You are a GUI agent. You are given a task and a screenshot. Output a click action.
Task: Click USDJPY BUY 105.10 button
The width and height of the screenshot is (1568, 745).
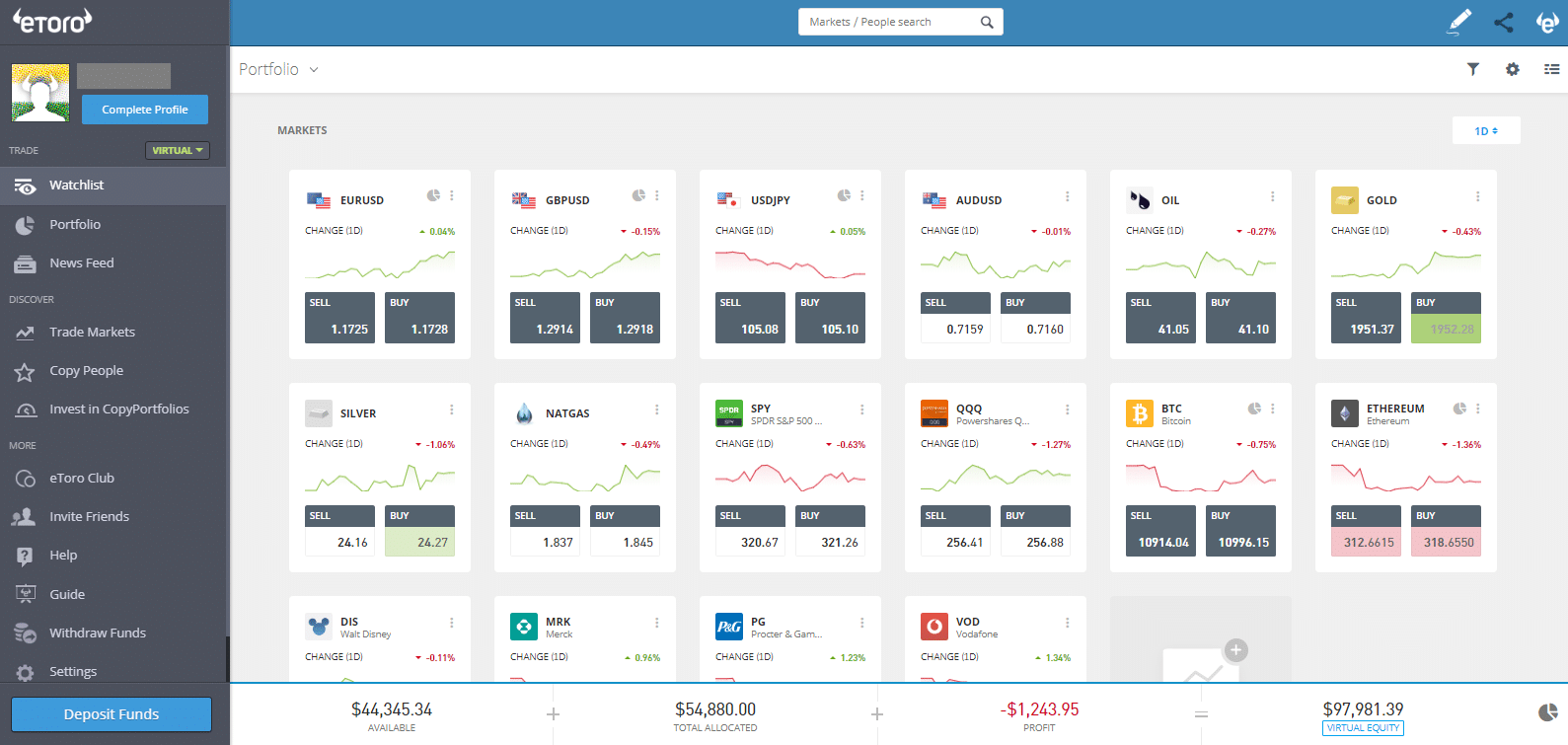[830, 318]
